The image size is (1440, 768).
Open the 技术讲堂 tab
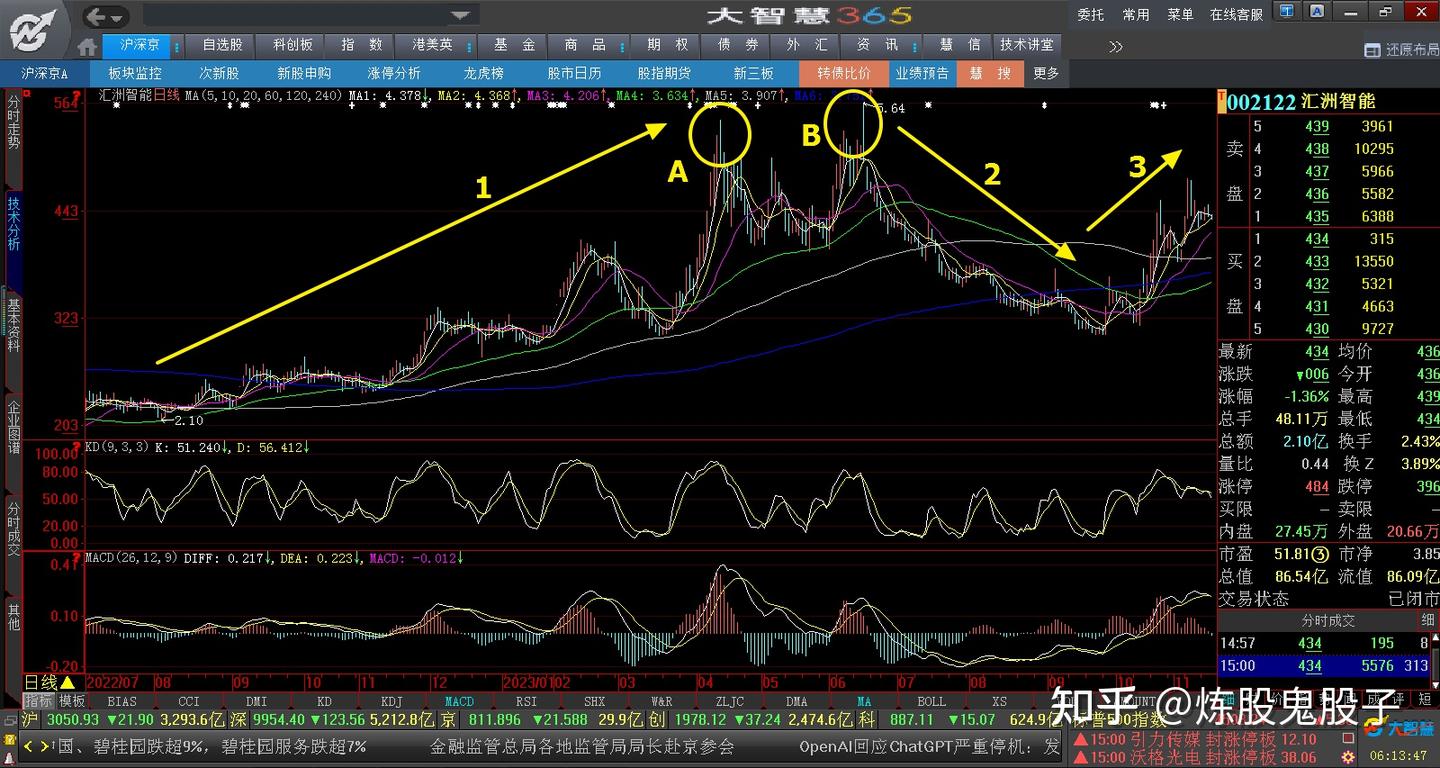(1027, 45)
